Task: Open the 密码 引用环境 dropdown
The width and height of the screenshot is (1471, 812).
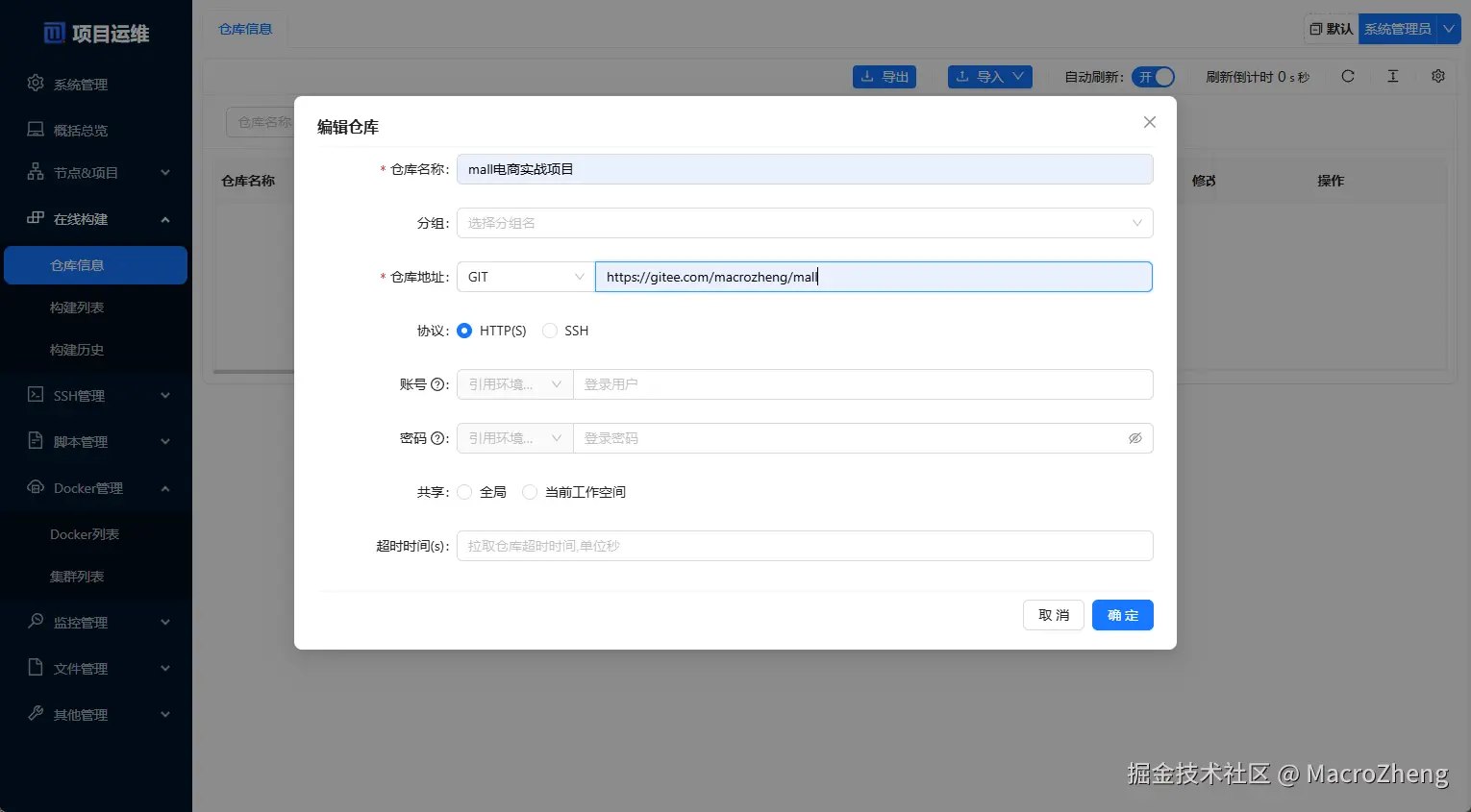Action: point(515,438)
